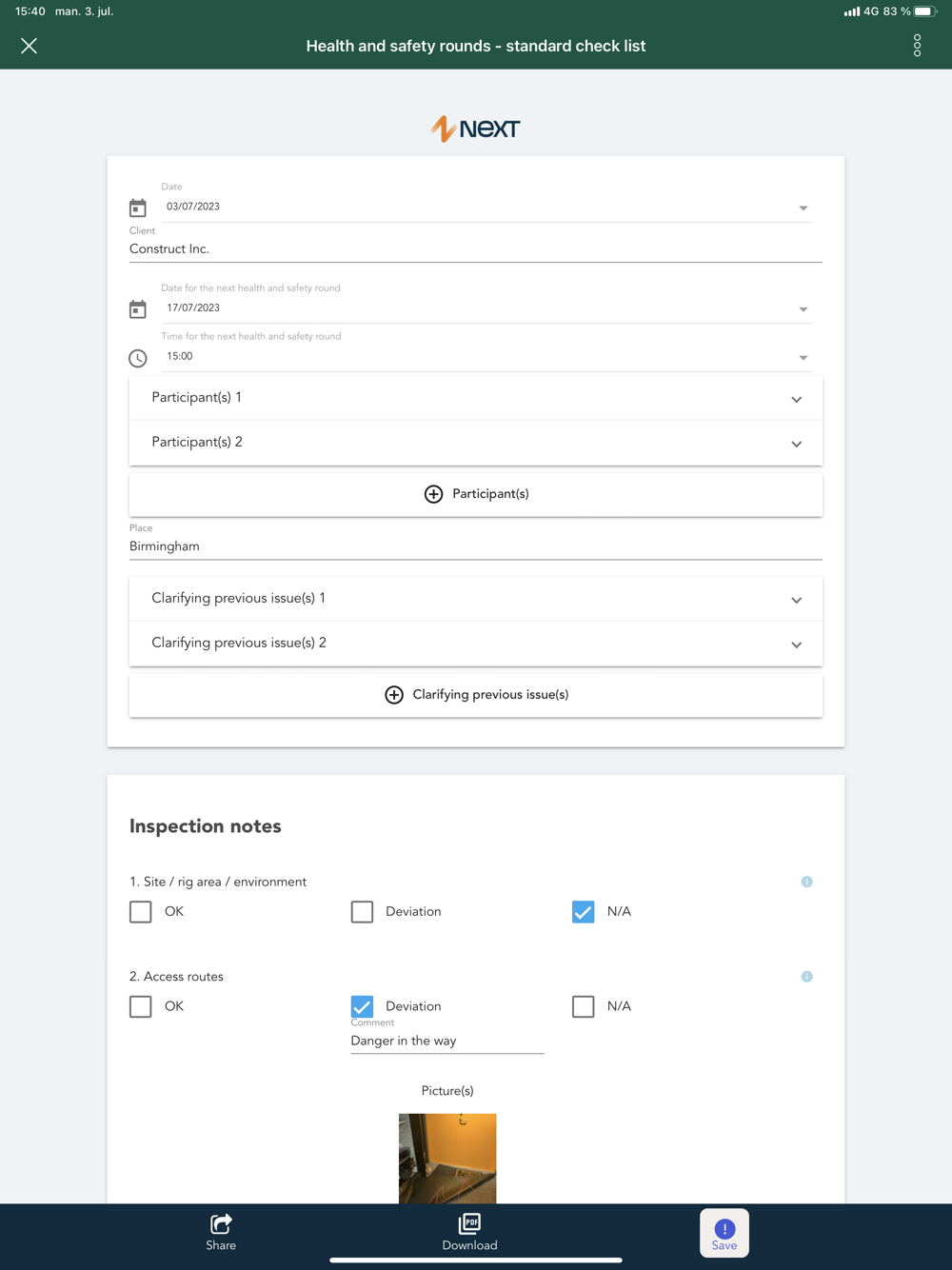Viewport: 952px width, 1270px height.
Task: Check OK for Site / rig area / environment
Action: click(x=141, y=912)
